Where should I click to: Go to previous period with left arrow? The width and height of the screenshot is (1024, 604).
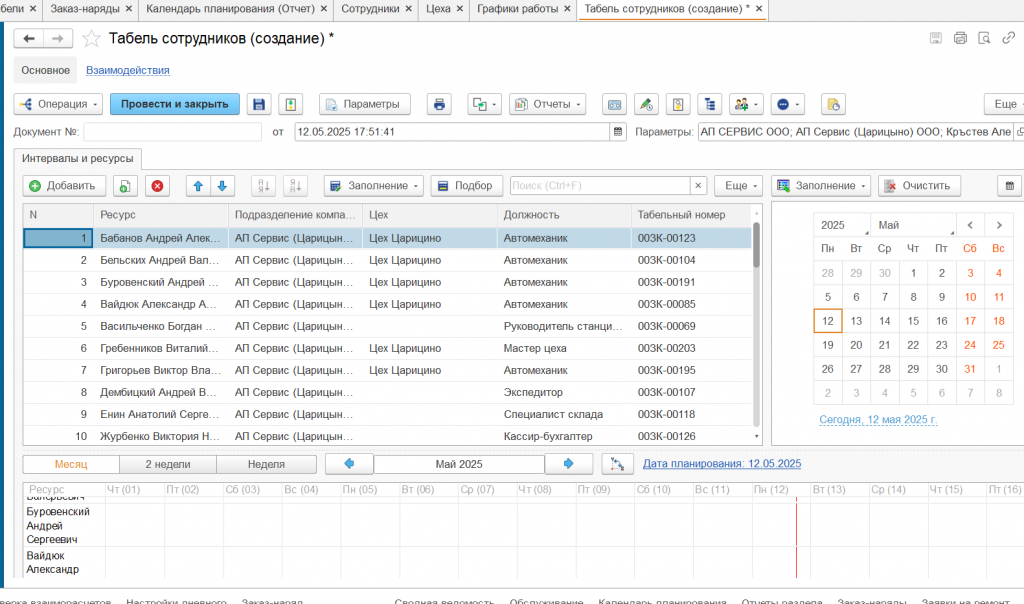pyautogui.click(x=349, y=464)
